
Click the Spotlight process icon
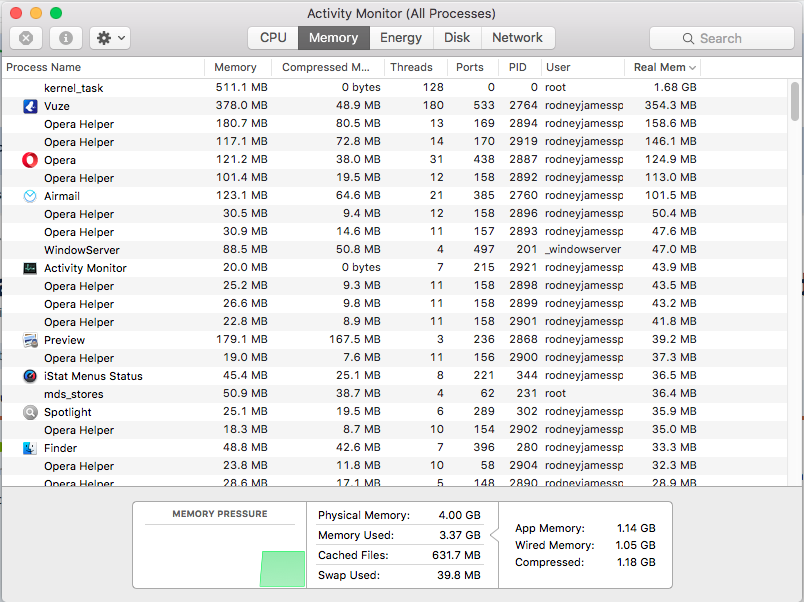pyautogui.click(x=30, y=412)
